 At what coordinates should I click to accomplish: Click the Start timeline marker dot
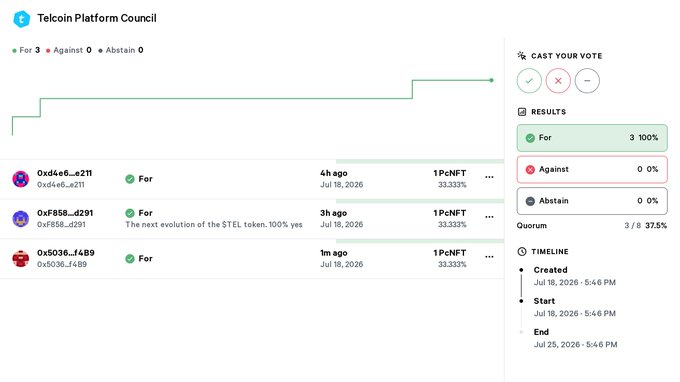point(521,301)
